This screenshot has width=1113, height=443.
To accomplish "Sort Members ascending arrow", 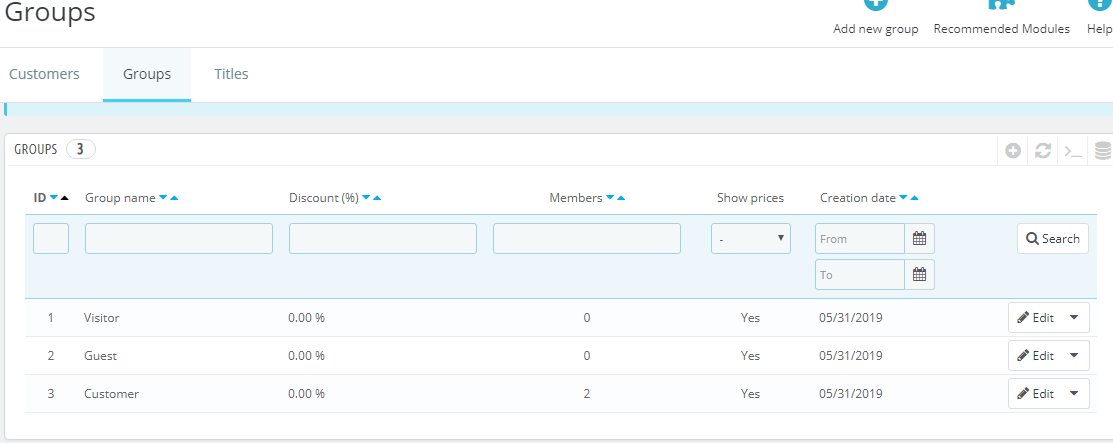I will [620, 198].
